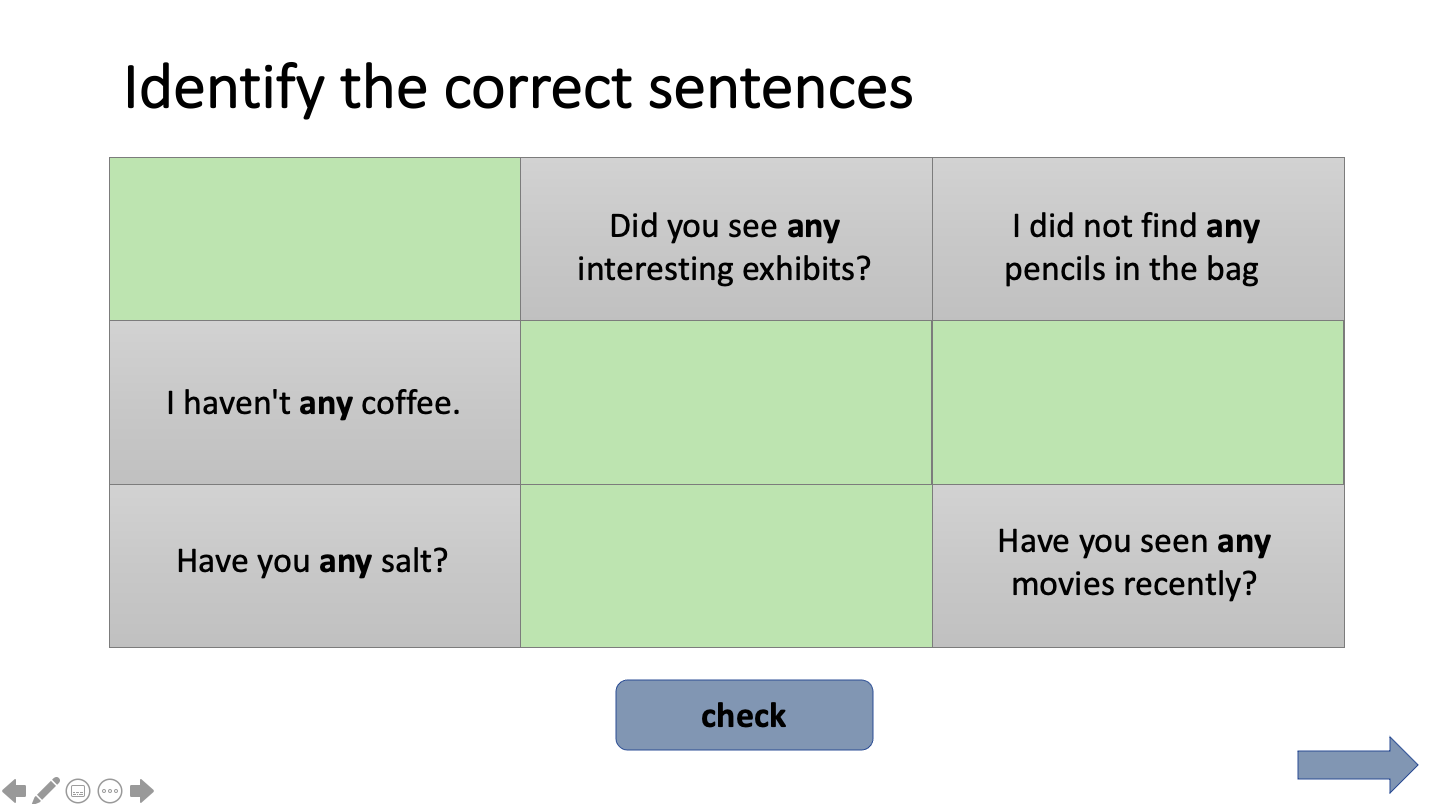The width and height of the screenshot is (1436, 804).
Task: Click green cell above "I haven't any coffee."
Action: [314, 239]
